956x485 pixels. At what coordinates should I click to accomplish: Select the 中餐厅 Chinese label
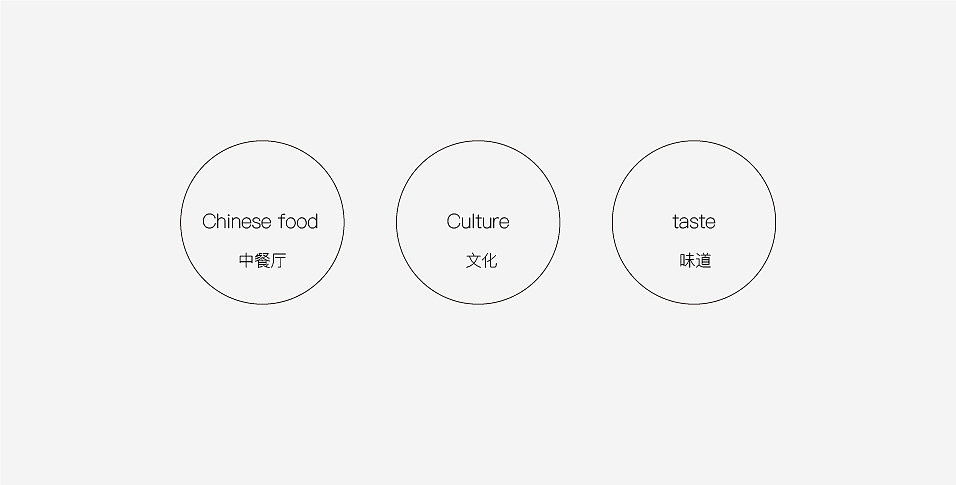(262, 260)
